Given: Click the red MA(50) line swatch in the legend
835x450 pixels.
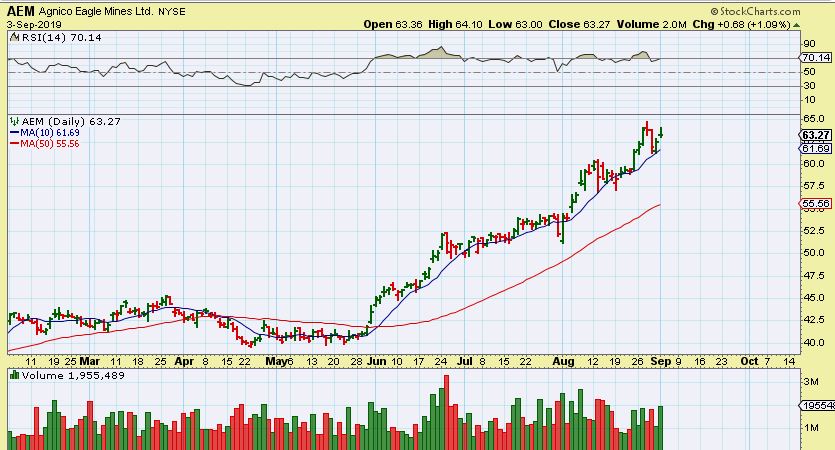Looking at the screenshot, I should pos(14,144).
